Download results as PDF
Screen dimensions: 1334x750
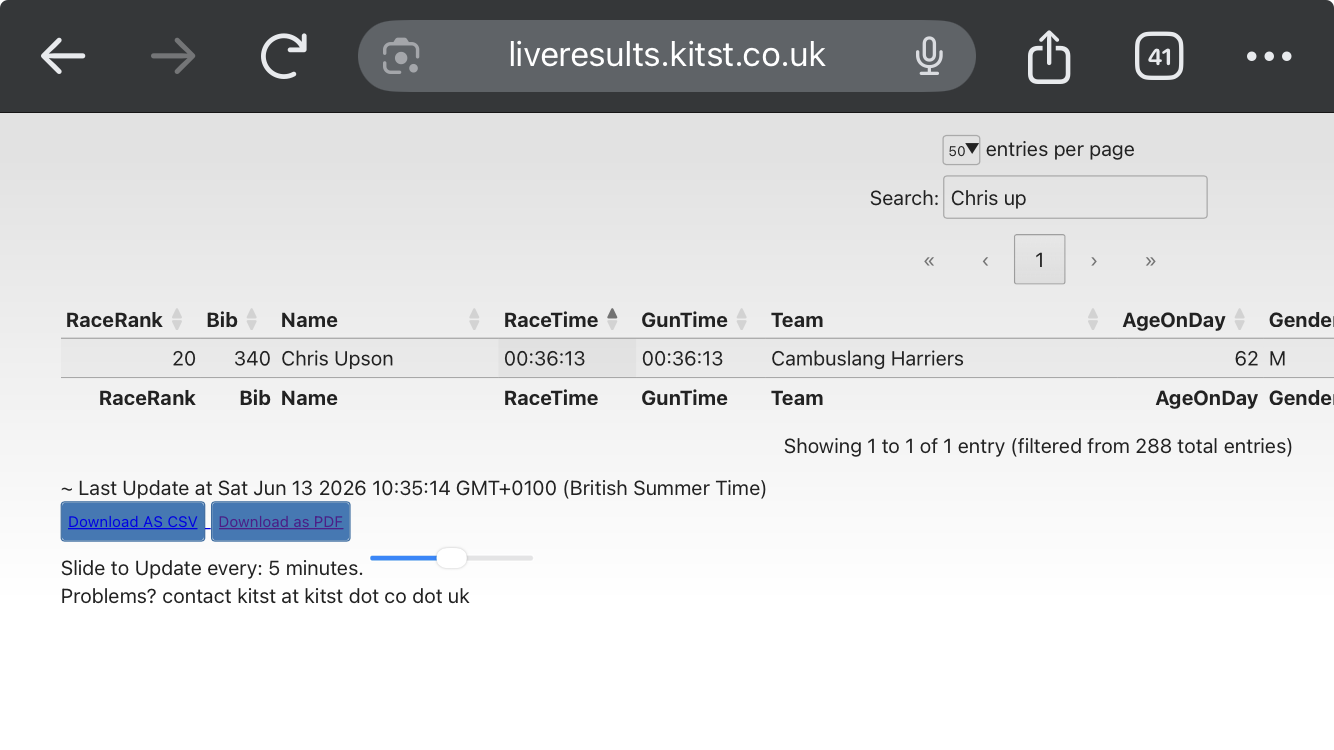tap(281, 522)
